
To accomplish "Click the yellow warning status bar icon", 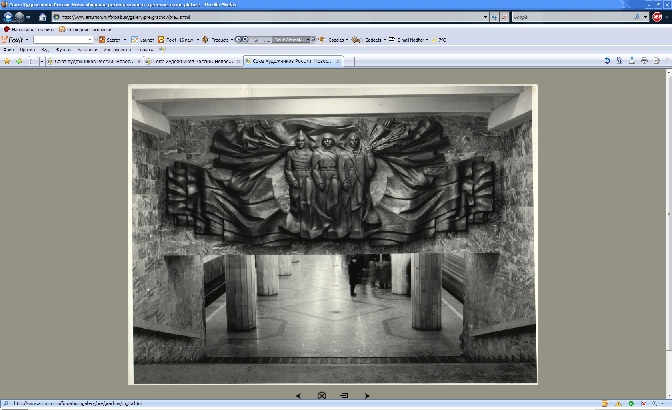I will pyautogui.click(x=618, y=404).
